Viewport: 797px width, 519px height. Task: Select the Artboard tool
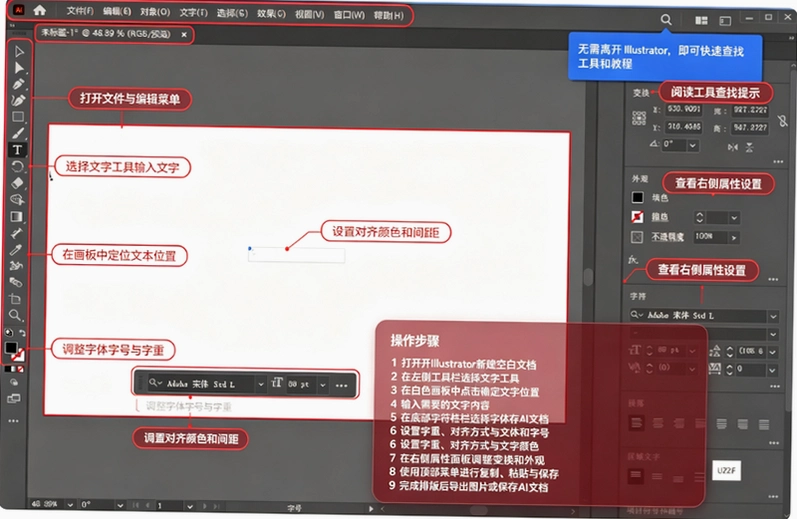tap(15, 299)
